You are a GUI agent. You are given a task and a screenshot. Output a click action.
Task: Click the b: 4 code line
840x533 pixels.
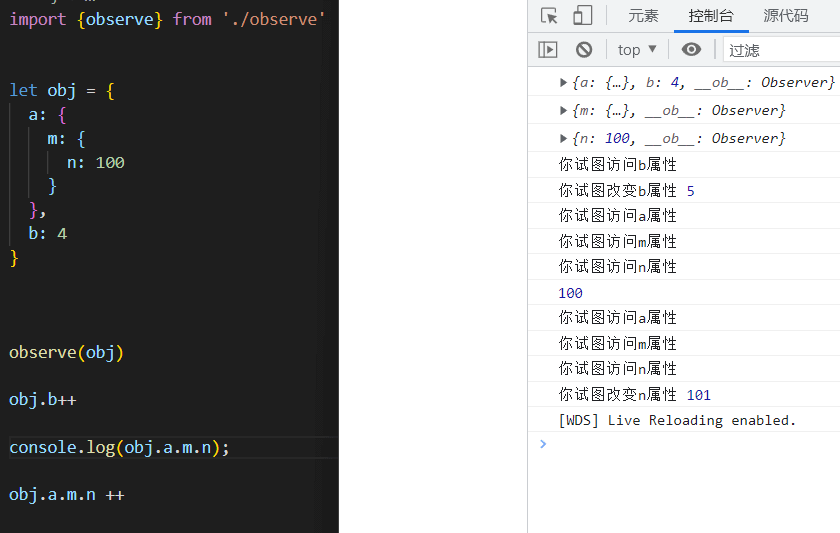click(48, 234)
